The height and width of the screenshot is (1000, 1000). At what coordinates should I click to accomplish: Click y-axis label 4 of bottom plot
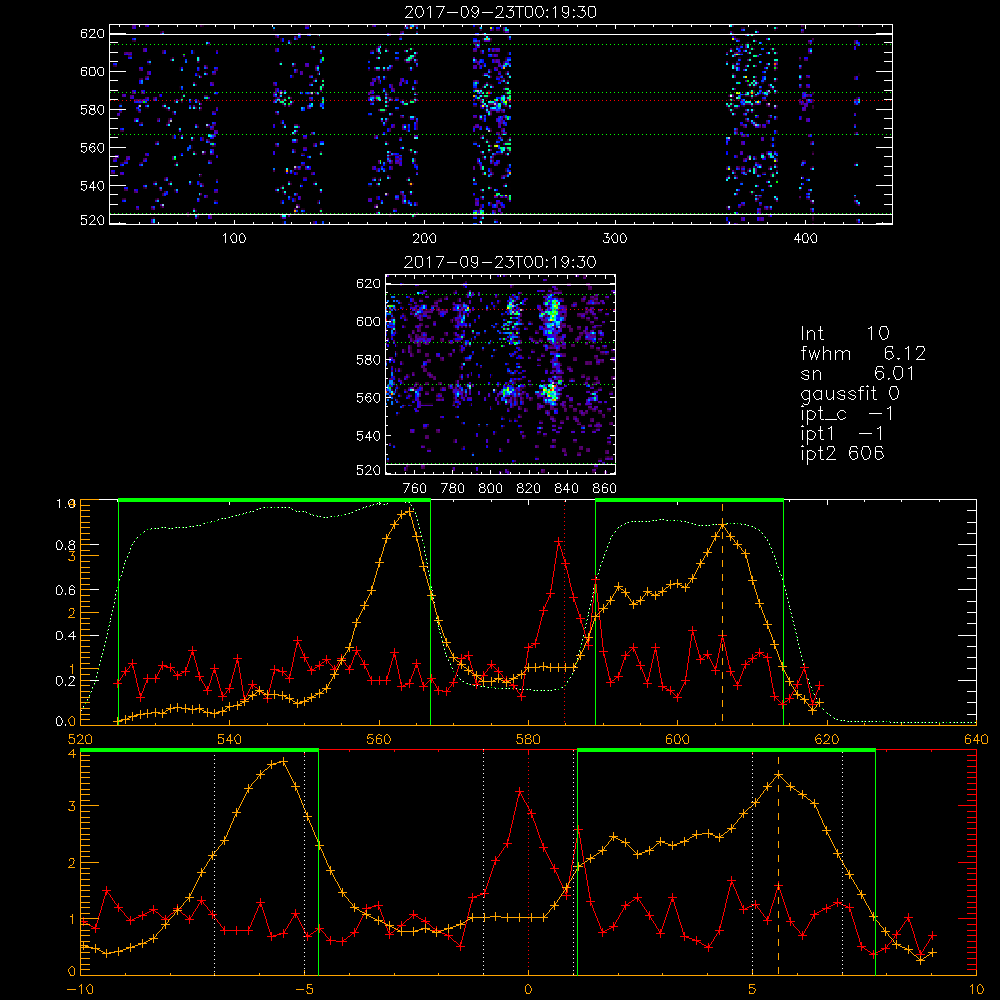pos(71,754)
